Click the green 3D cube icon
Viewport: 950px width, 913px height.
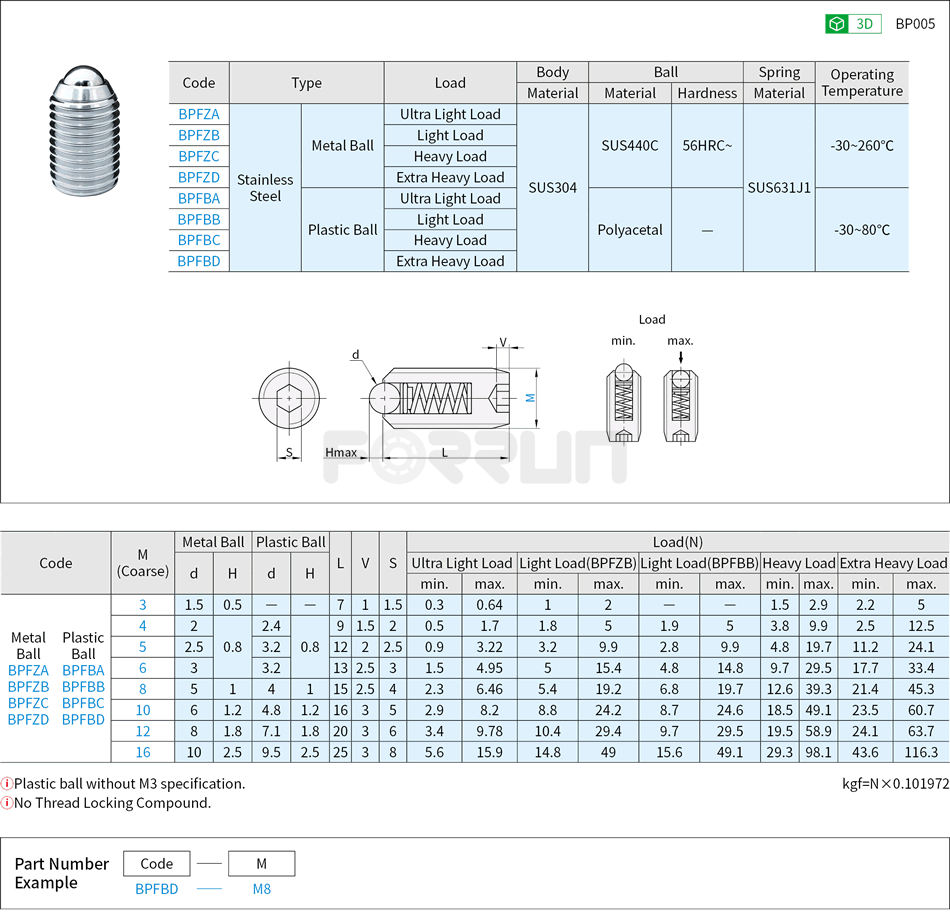coord(836,24)
